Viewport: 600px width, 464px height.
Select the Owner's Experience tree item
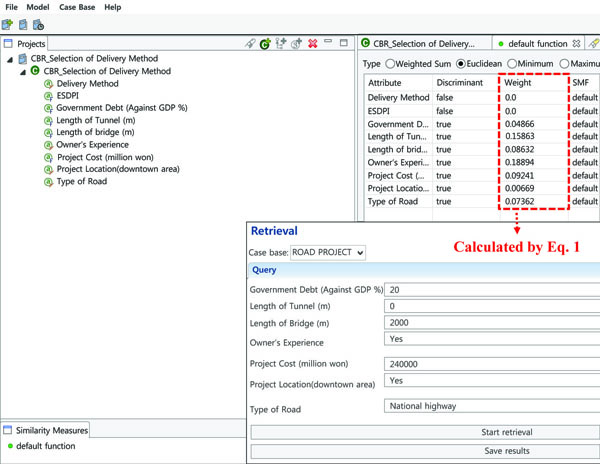(92, 145)
